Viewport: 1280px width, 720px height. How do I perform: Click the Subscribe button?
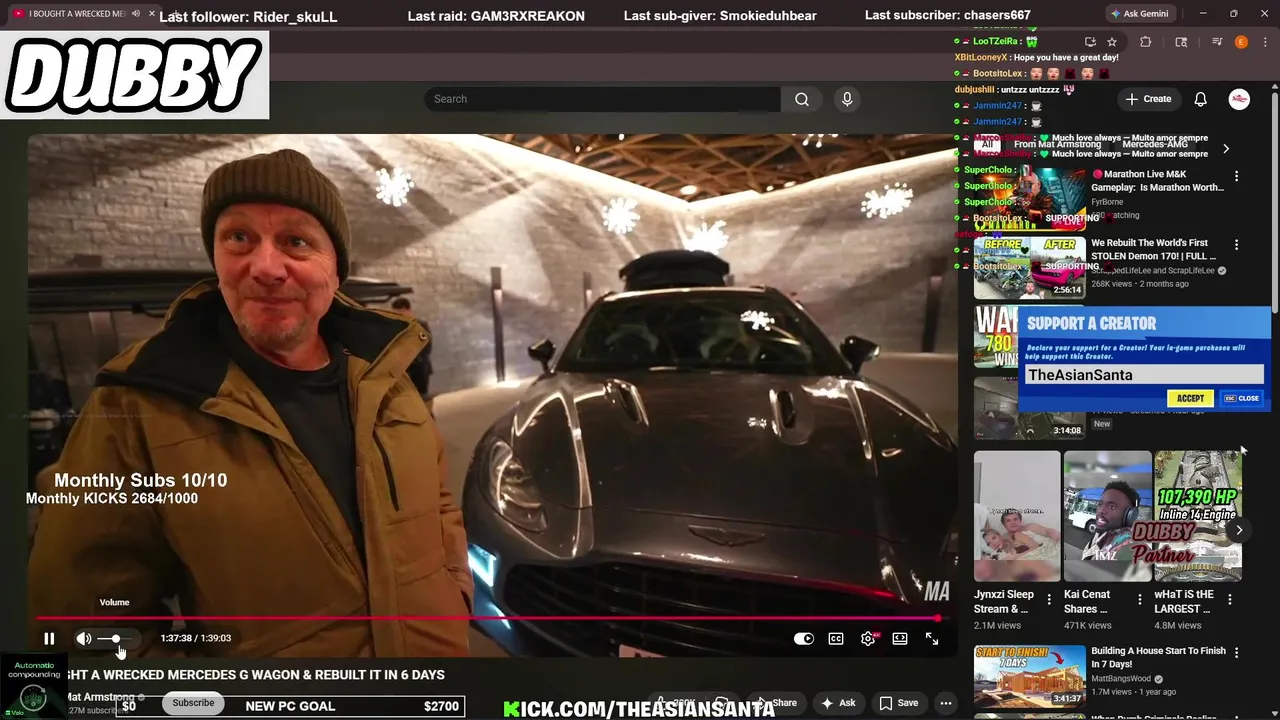point(193,703)
